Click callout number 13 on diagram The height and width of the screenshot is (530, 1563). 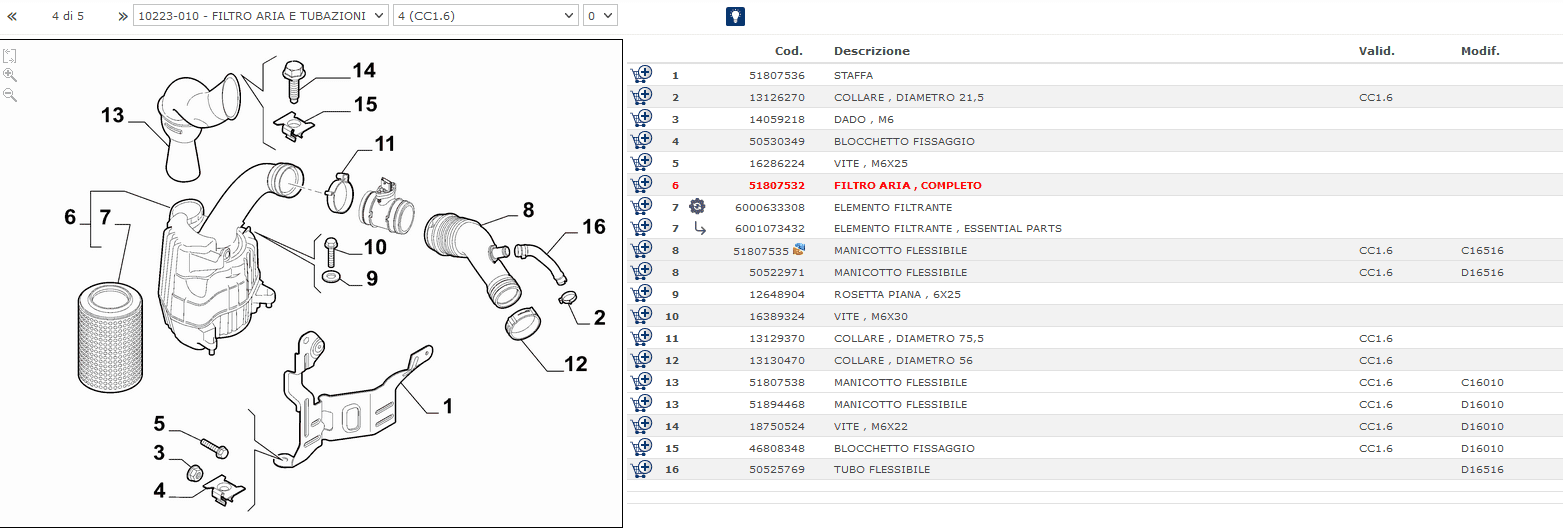click(112, 116)
